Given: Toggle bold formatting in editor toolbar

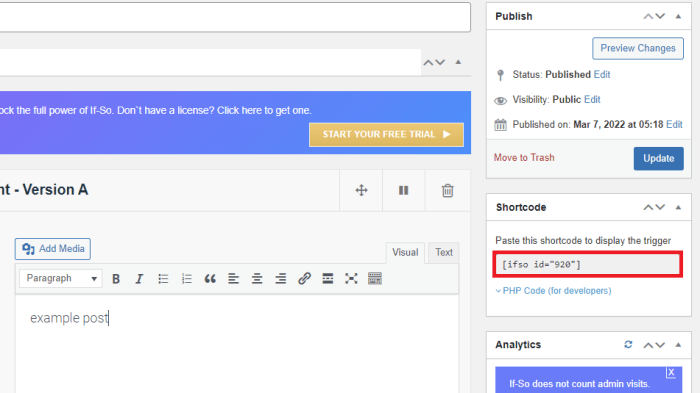Looking at the screenshot, I should (116, 279).
